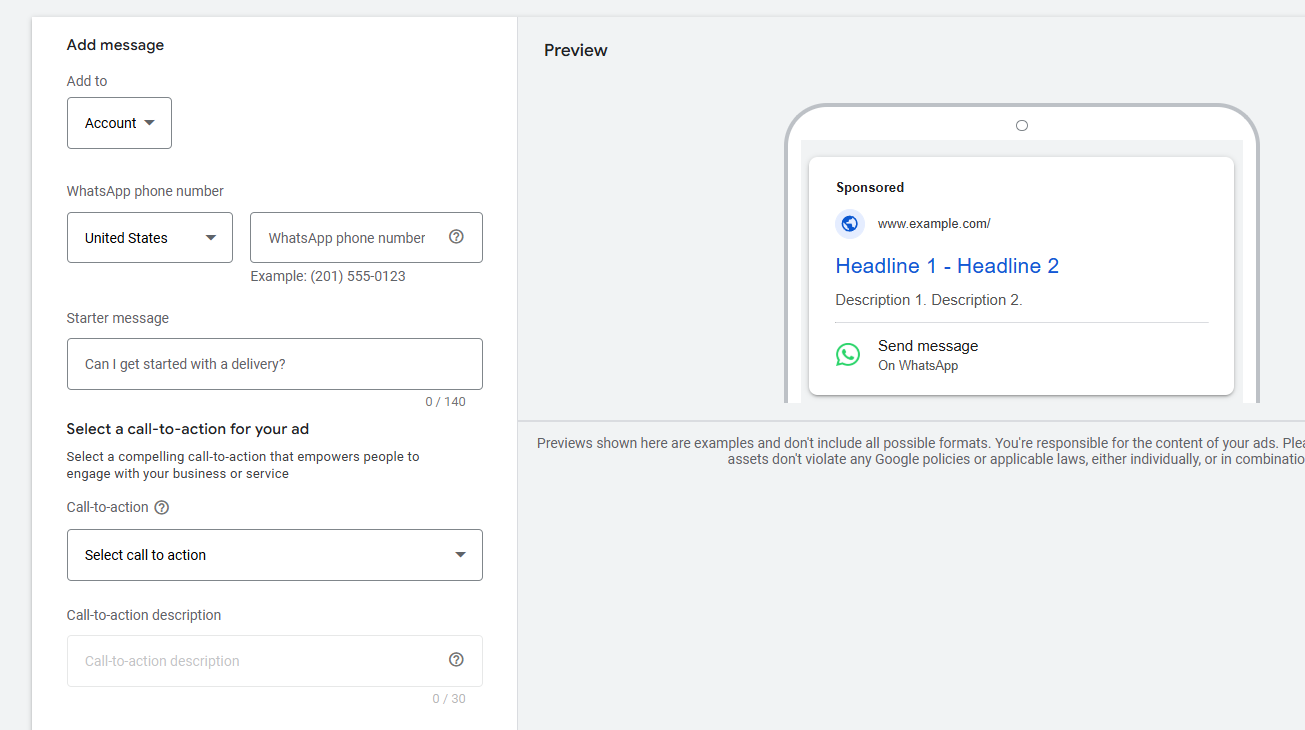Screen dimensions: 1305x730
Task: Click the green WhatsApp icon in preview
Action: 848,355
